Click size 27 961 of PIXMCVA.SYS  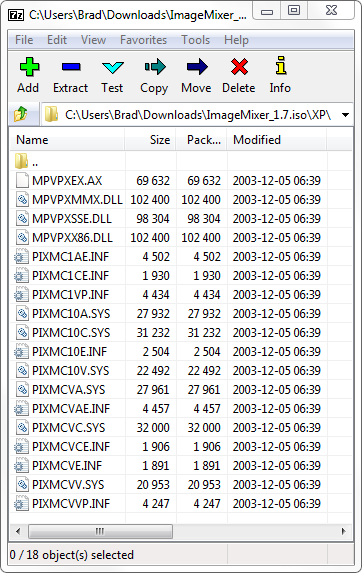coord(153,389)
